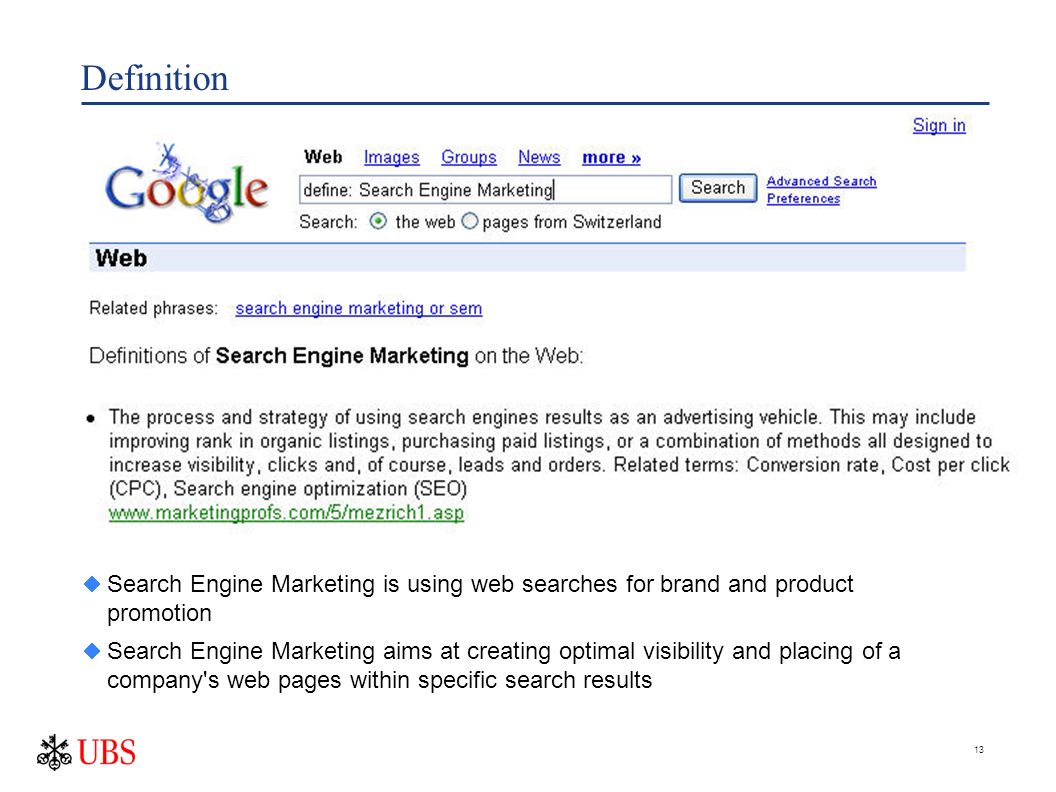Click the Google logo
Image resolution: width=1056 pixels, height=792 pixels.
[187, 183]
